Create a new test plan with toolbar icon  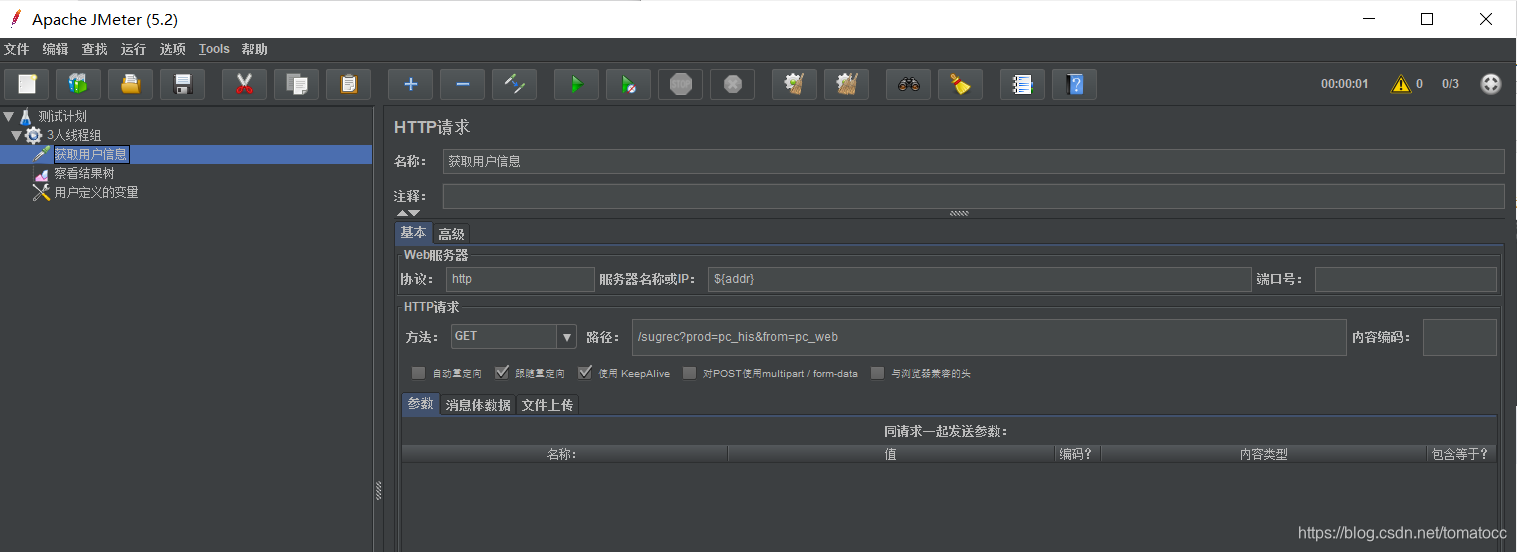click(27, 84)
